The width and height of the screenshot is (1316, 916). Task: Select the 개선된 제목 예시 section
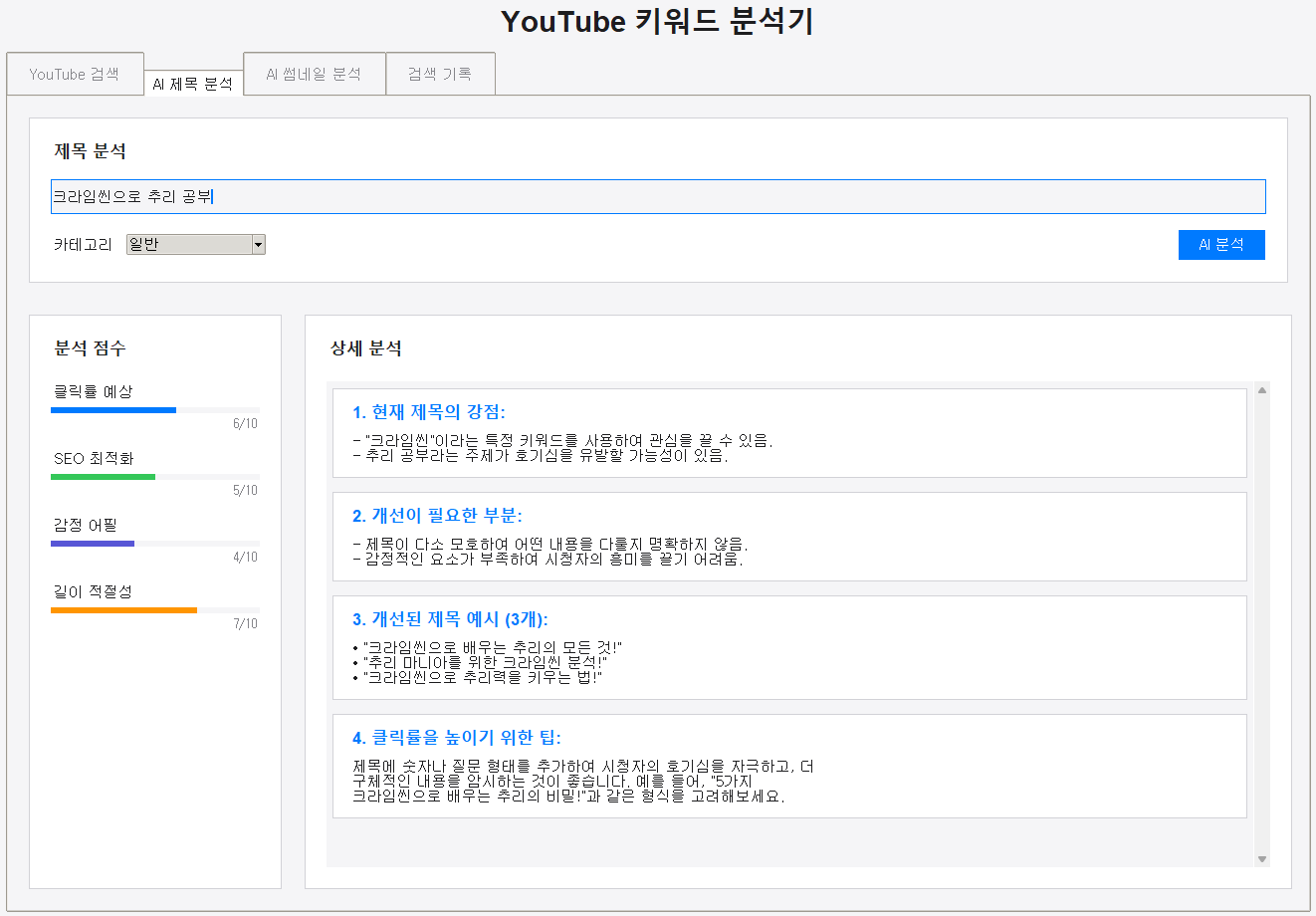click(786, 647)
